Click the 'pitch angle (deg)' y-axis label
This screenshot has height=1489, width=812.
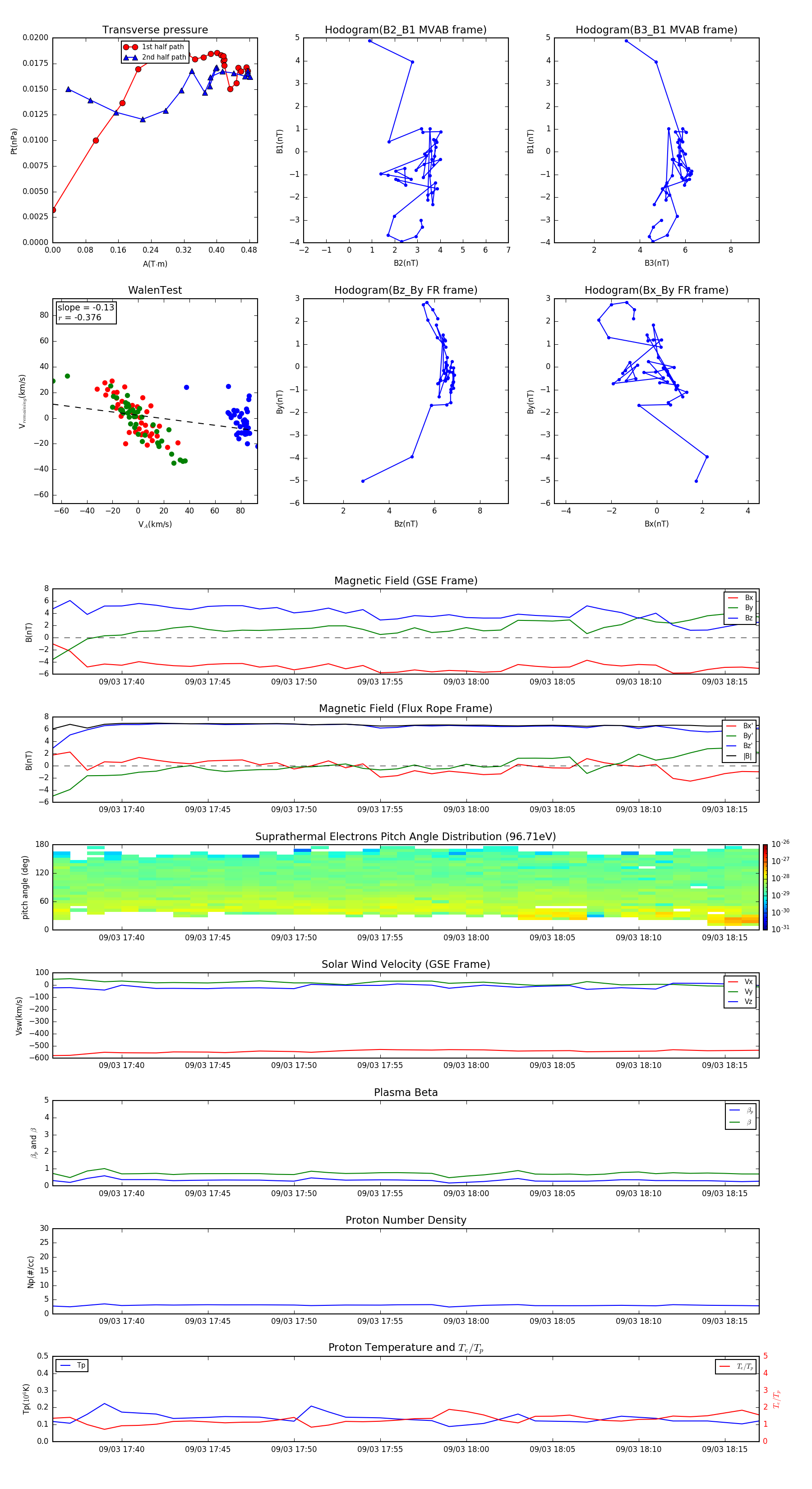[x=25, y=887]
